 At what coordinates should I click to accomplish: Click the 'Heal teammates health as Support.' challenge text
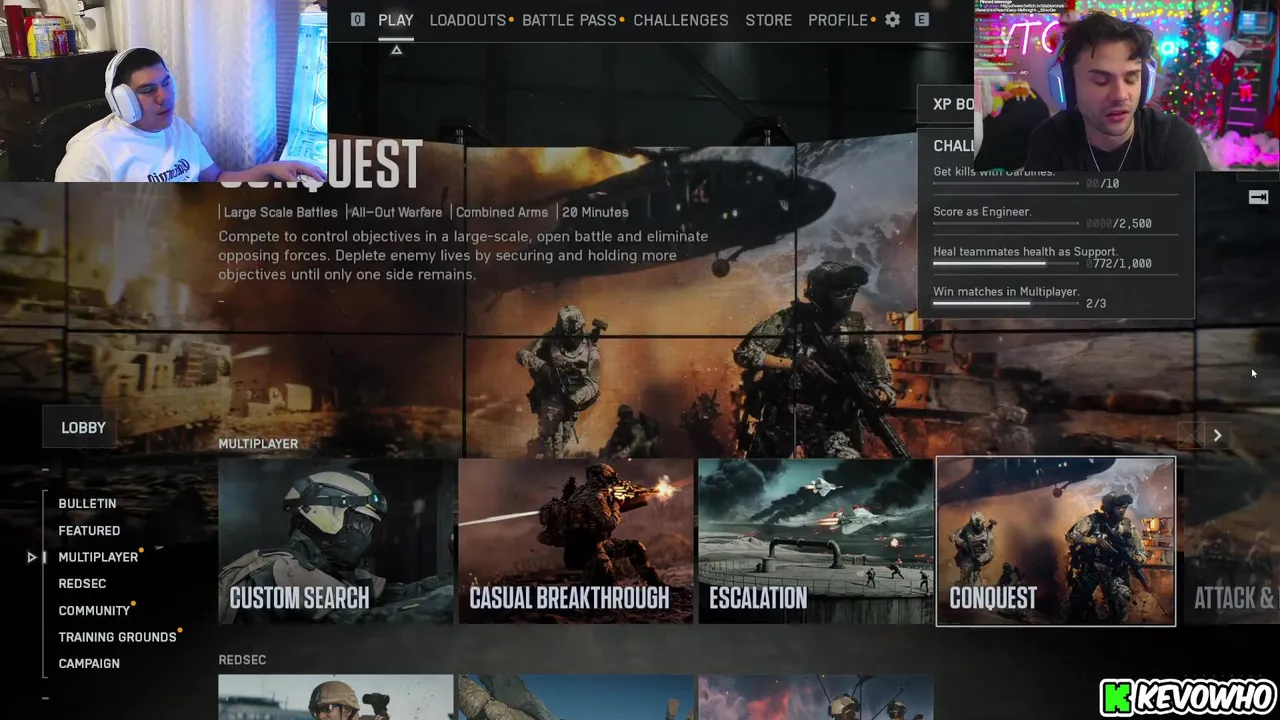click(x=1026, y=252)
